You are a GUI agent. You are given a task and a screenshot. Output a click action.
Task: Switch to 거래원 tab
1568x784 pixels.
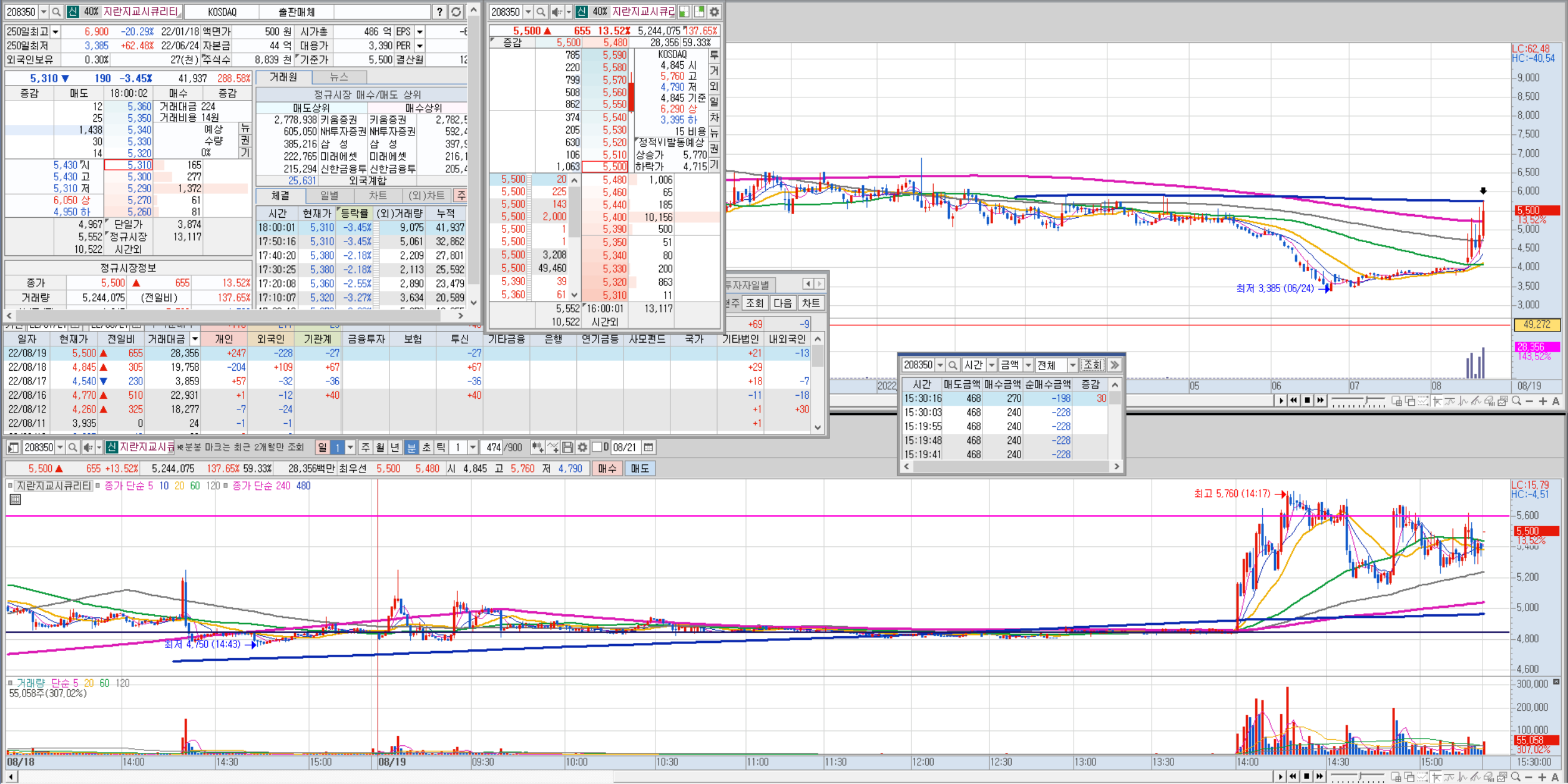[283, 77]
